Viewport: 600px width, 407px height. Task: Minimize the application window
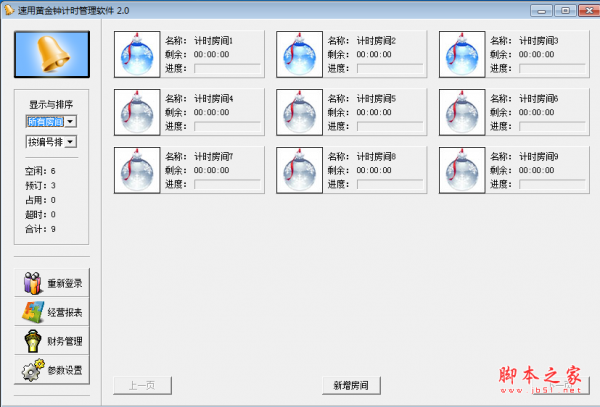click(x=541, y=10)
